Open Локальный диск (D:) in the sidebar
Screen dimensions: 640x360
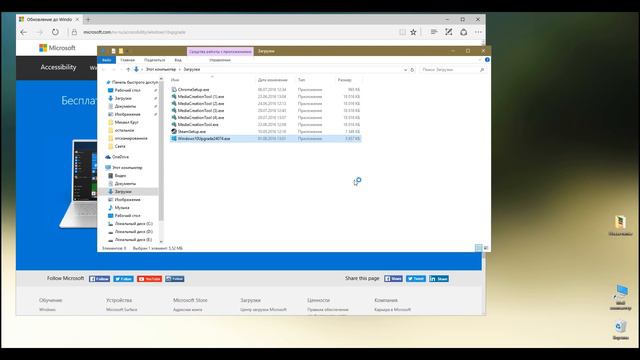pyautogui.click(x=133, y=231)
